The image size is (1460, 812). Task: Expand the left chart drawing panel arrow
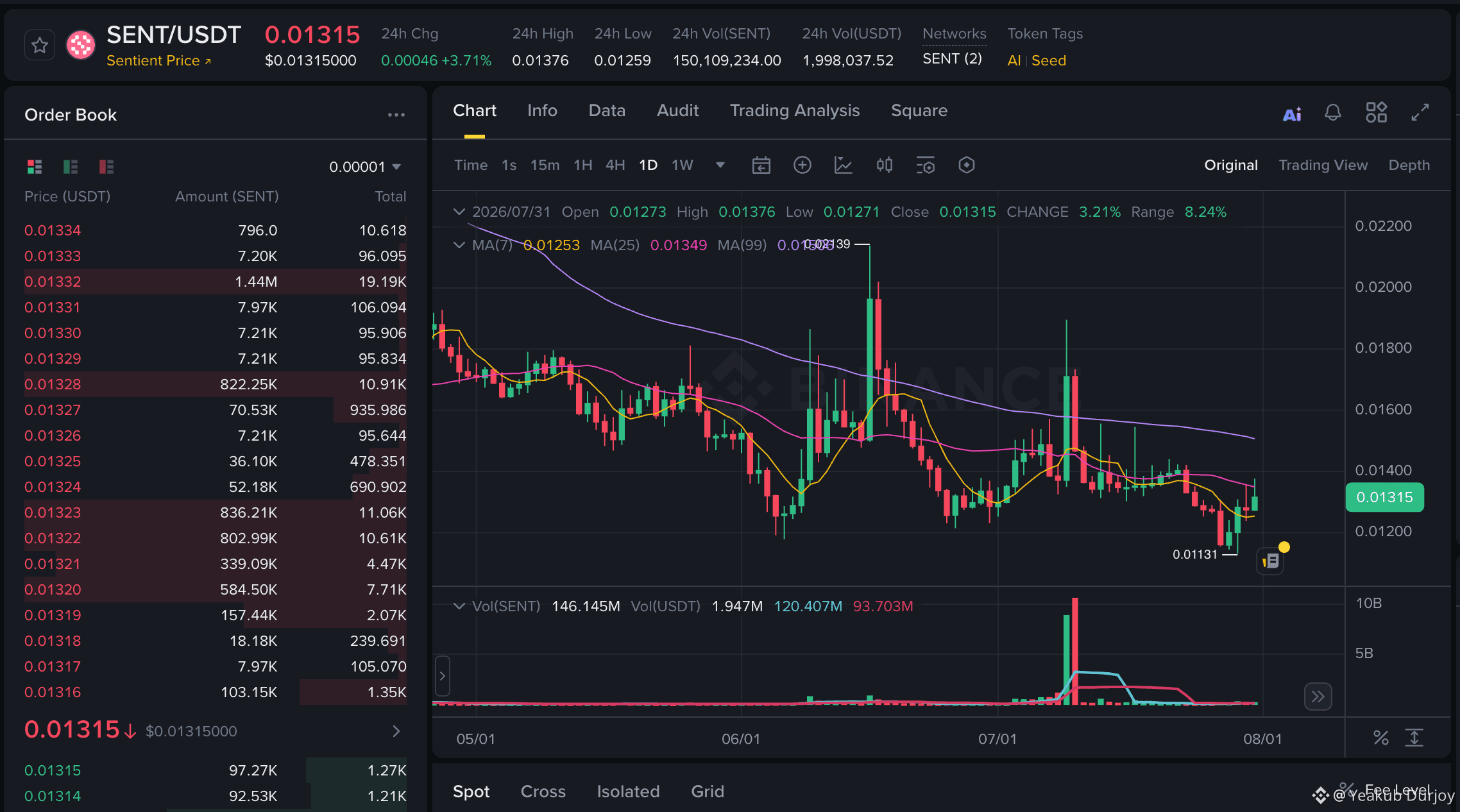(x=442, y=676)
